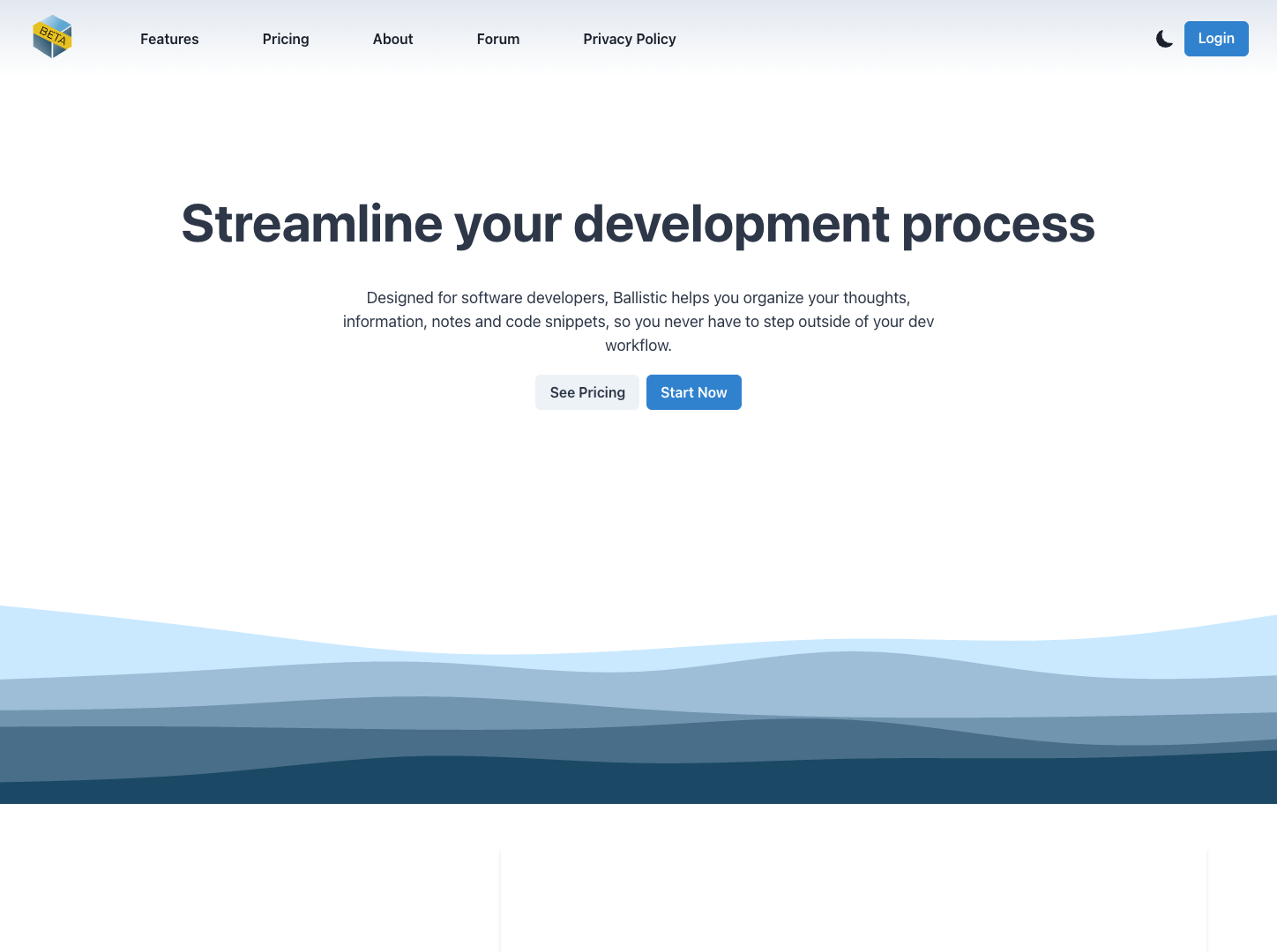The width and height of the screenshot is (1277, 952).
Task: Click the See Pricing button
Action: pos(587,392)
